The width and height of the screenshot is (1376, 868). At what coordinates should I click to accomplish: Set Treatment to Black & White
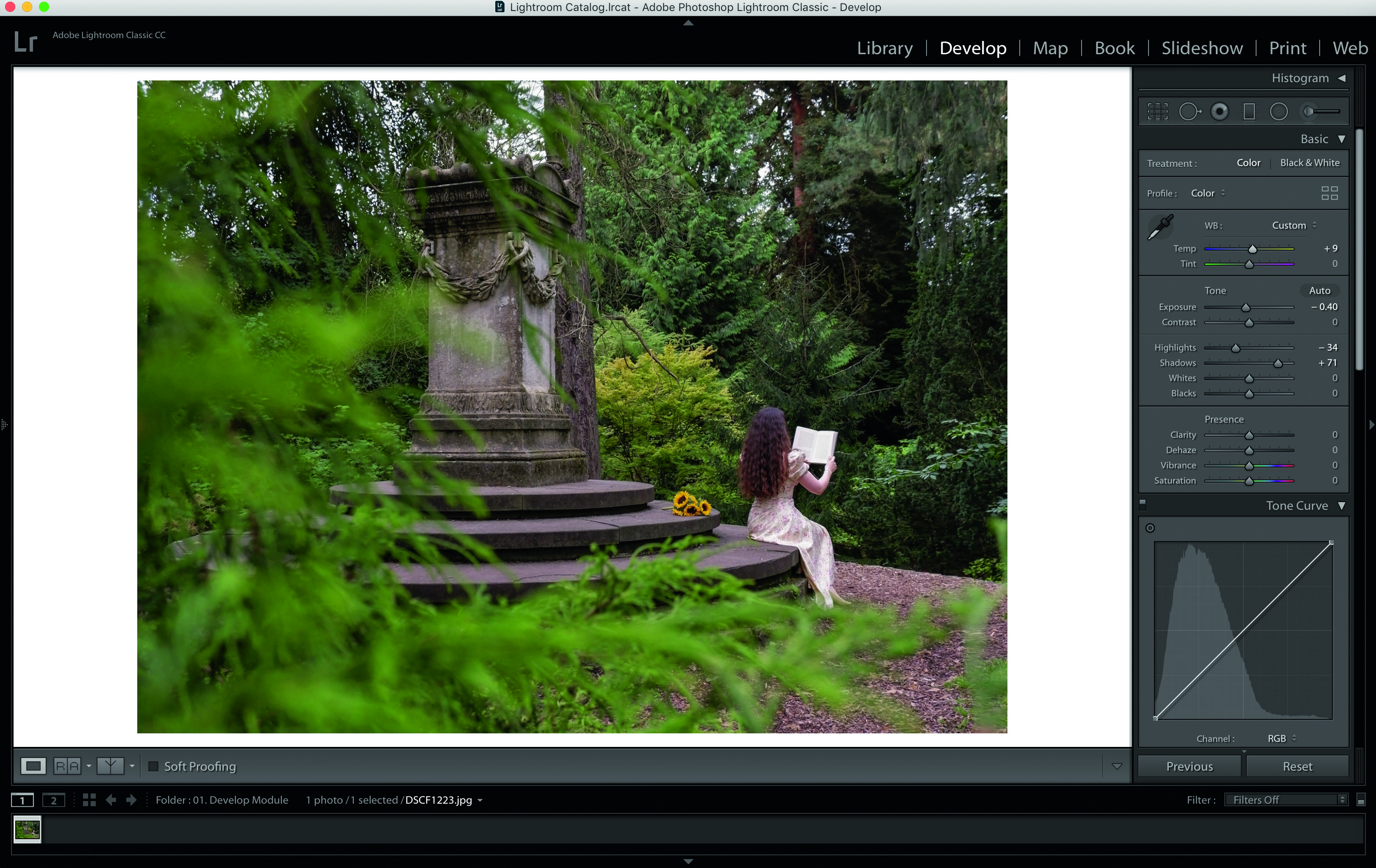coord(1309,163)
